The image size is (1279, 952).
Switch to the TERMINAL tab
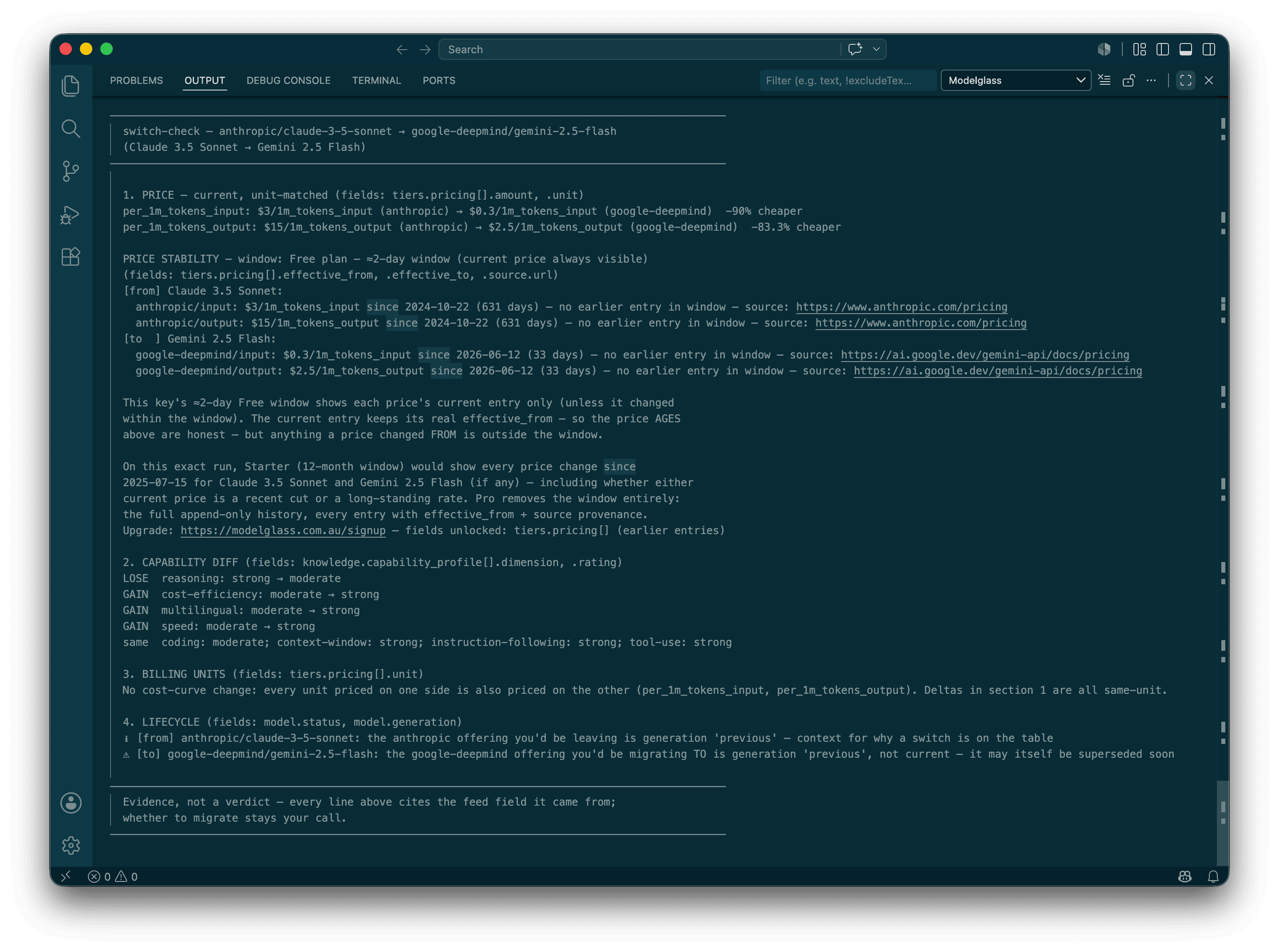pyautogui.click(x=376, y=80)
